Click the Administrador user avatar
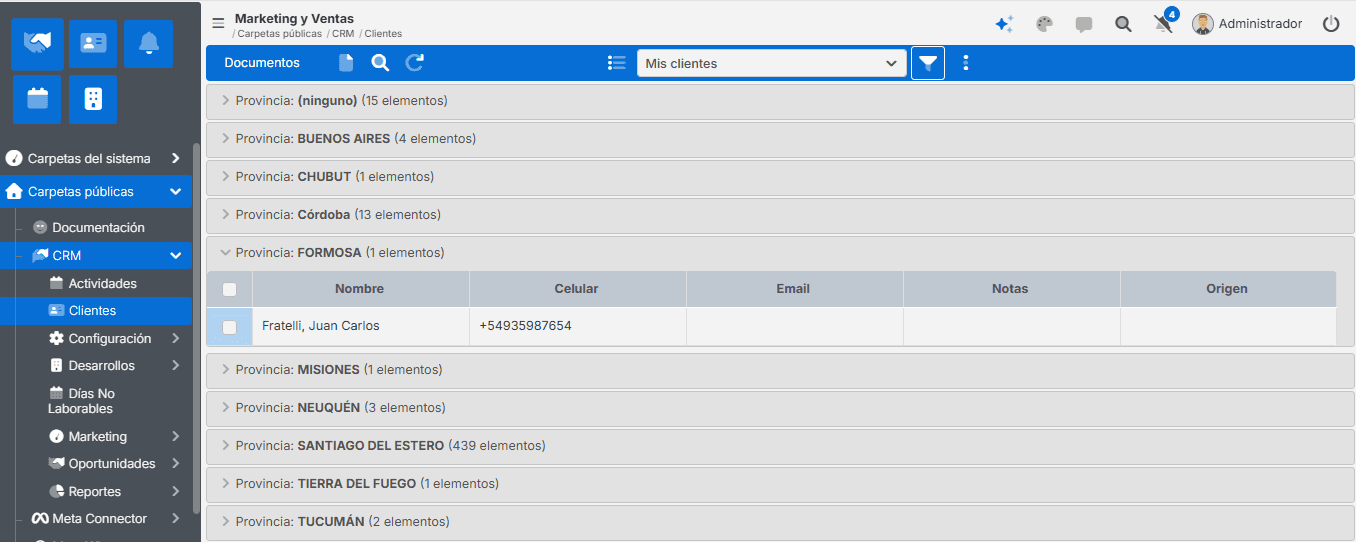 tap(1204, 24)
